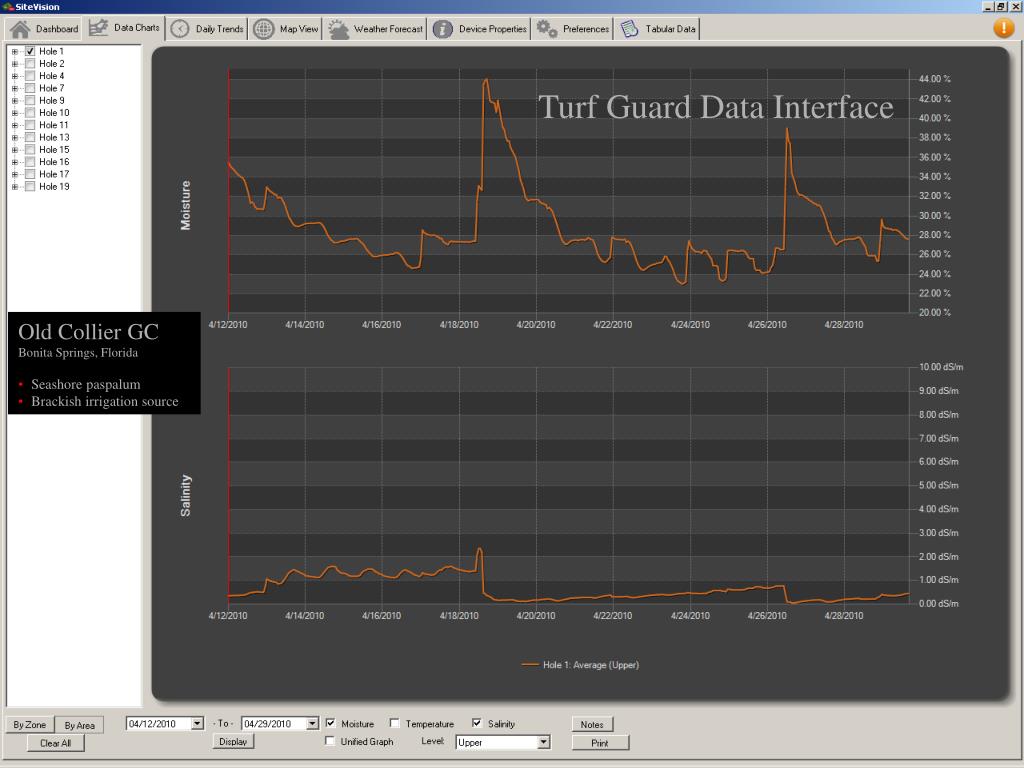Check the Hole 13 checkbox

[x=30, y=137]
